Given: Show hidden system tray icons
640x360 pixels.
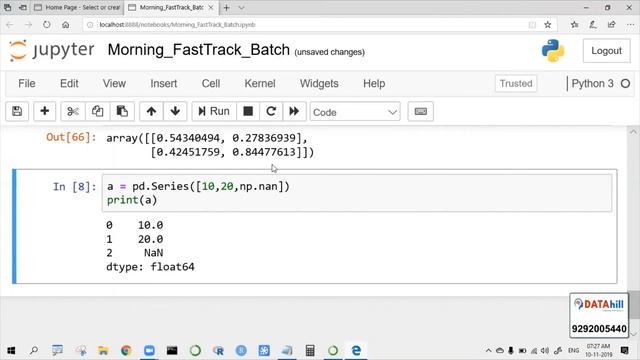Looking at the screenshot, I should (488, 350).
